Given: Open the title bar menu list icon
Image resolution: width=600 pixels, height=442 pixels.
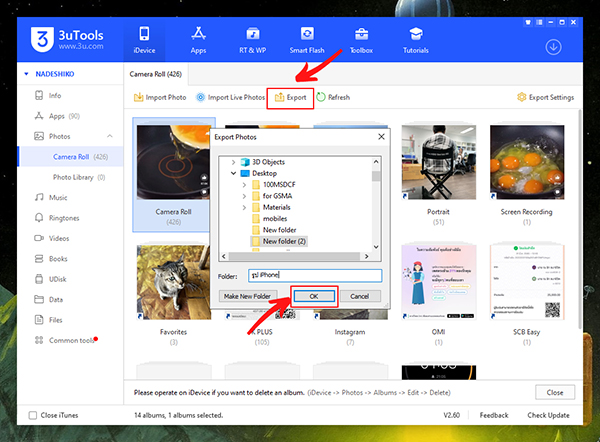Looking at the screenshot, I should tap(539, 22).
